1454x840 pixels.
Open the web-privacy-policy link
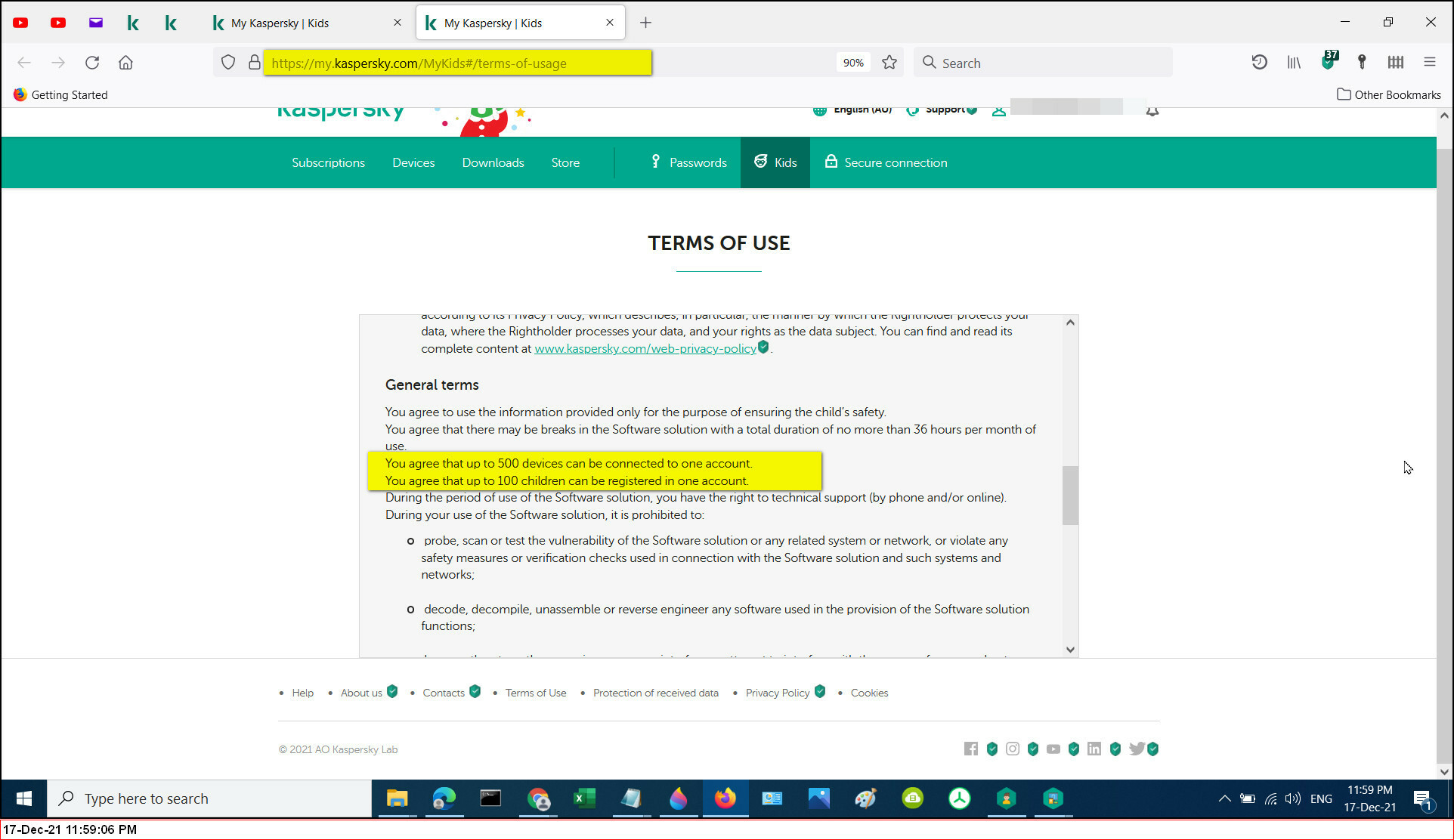(645, 348)
